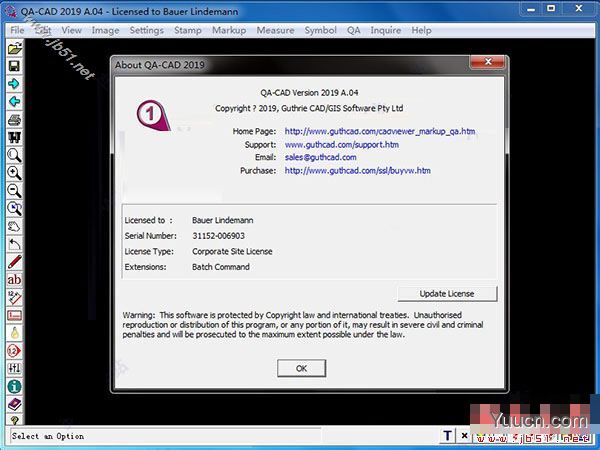Click the Undo curved arrow icon
Screen dimensions: 600x450
15,244
